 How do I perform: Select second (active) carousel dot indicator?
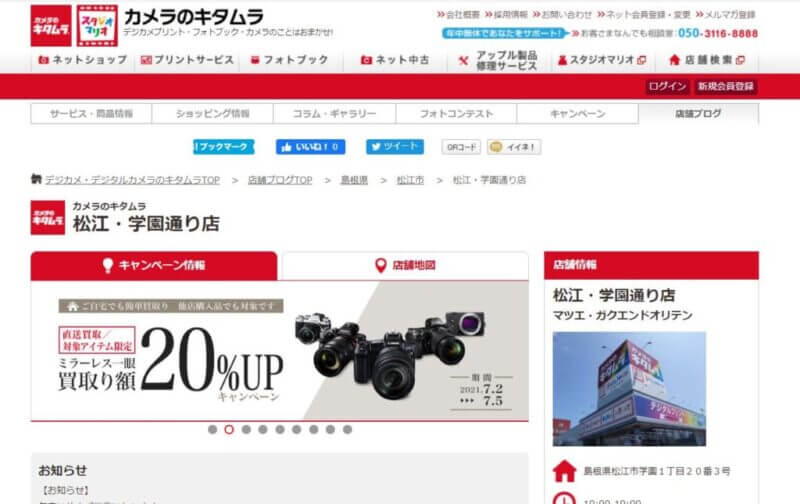click(x=229, y=430)
